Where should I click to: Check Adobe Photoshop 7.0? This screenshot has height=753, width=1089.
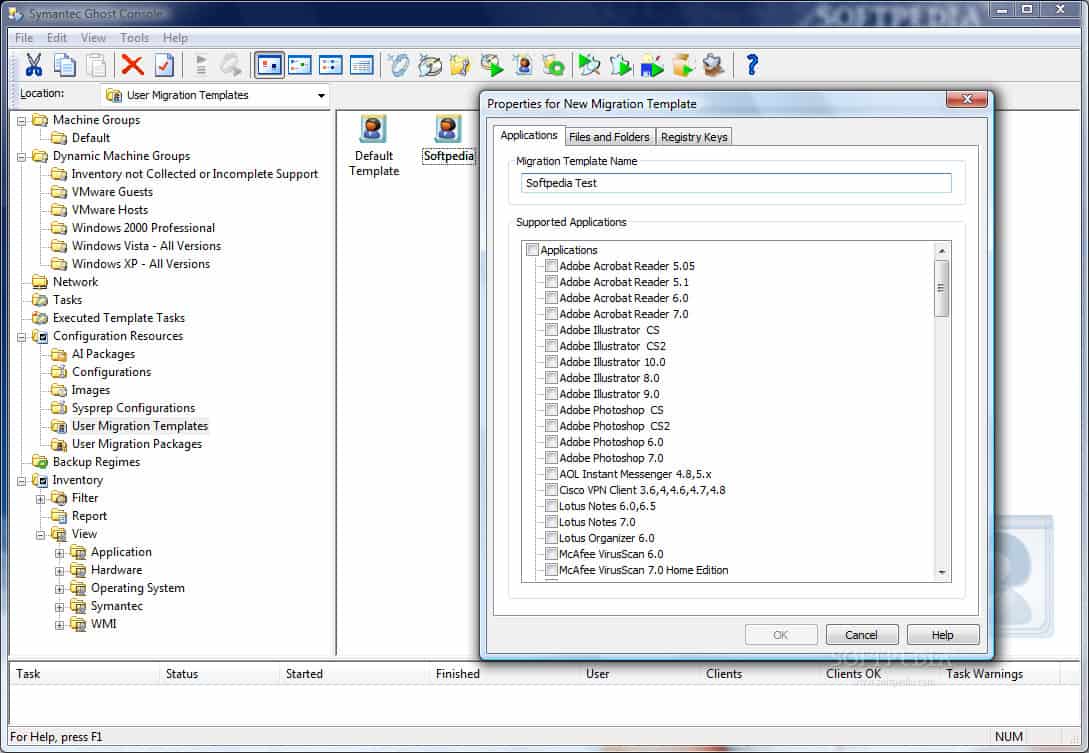[551, 457]
